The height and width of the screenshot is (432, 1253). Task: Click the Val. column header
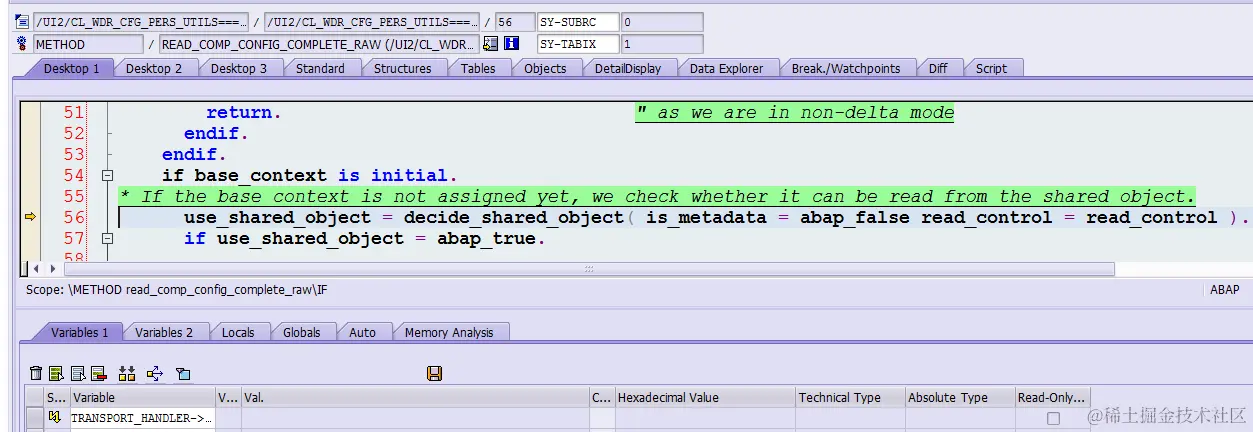(415, 397)
